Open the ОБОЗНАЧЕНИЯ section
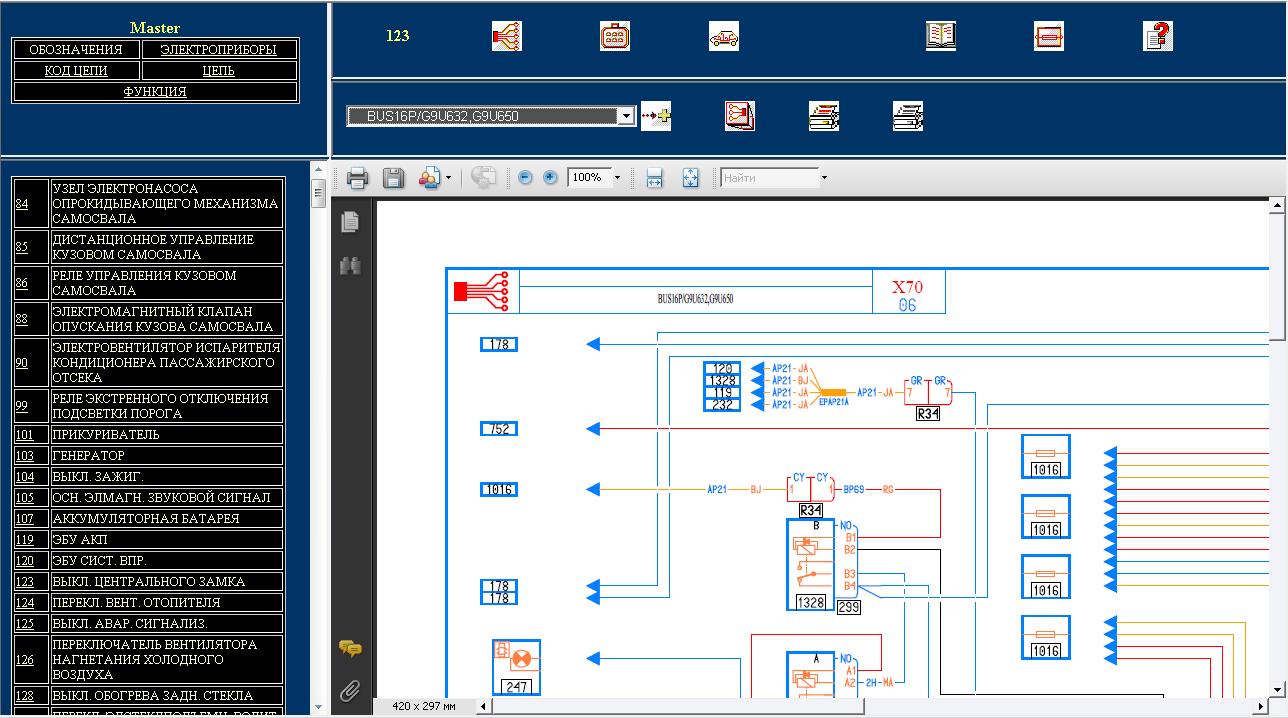 (76, 49)
